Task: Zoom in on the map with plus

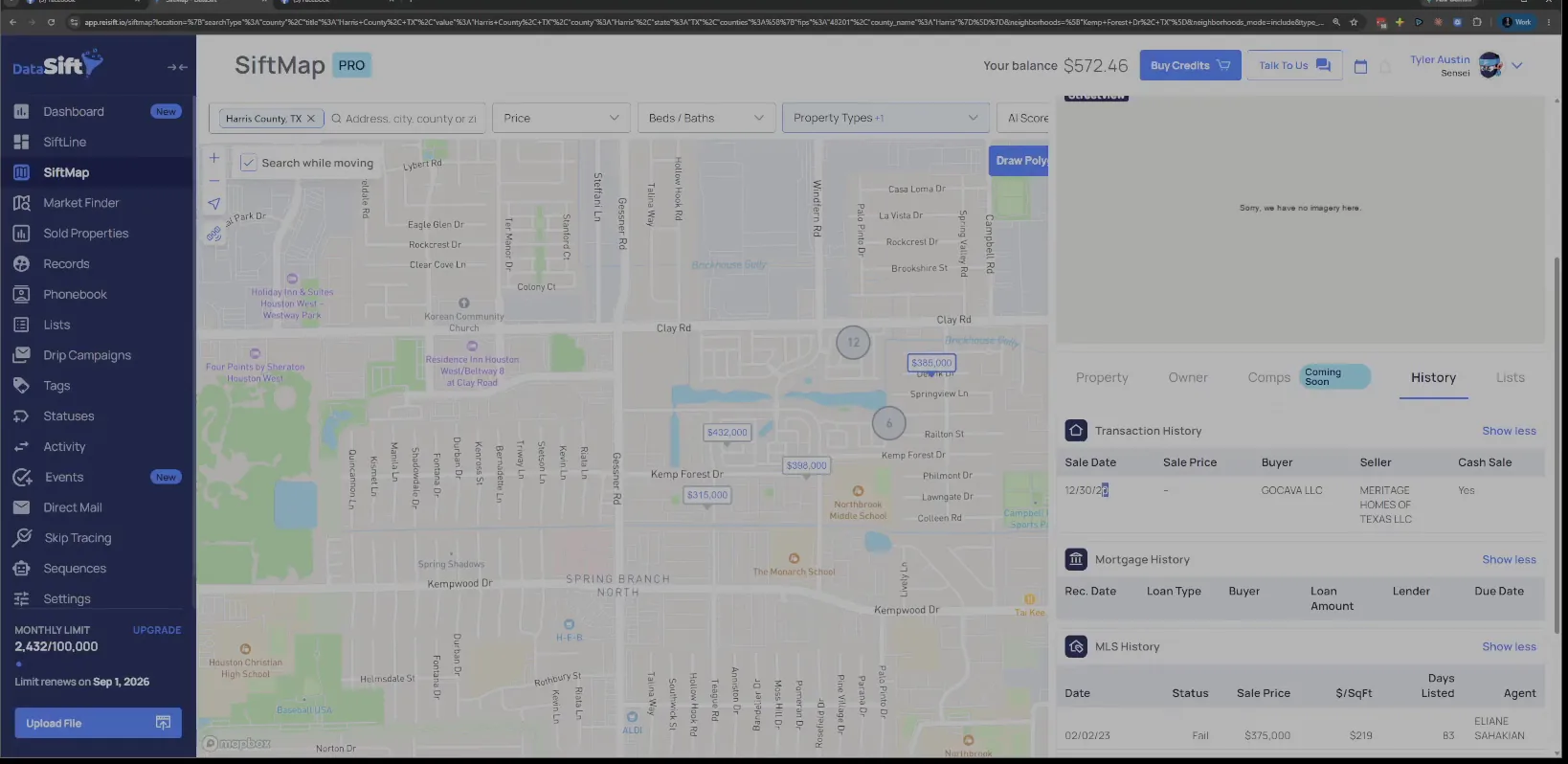Action: tap(214, 158)
